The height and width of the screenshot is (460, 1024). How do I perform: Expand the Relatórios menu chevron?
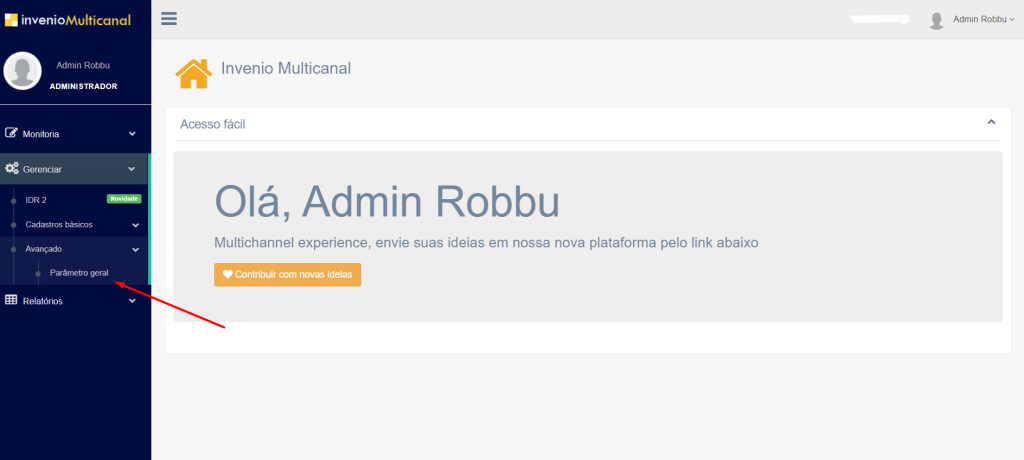coord(132,301)
